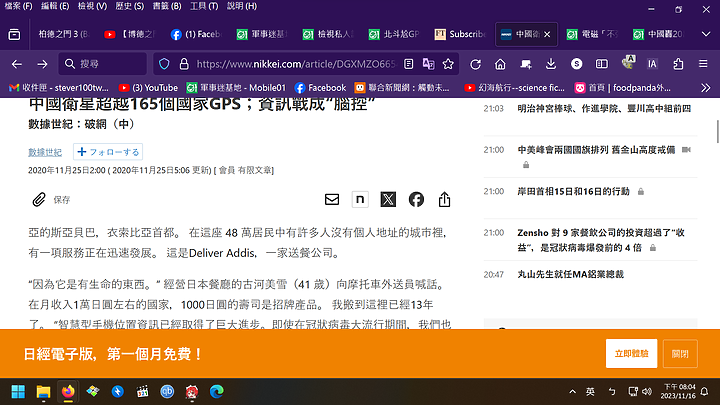Open the 數據世紀 topic link

(x=45, y=152)
